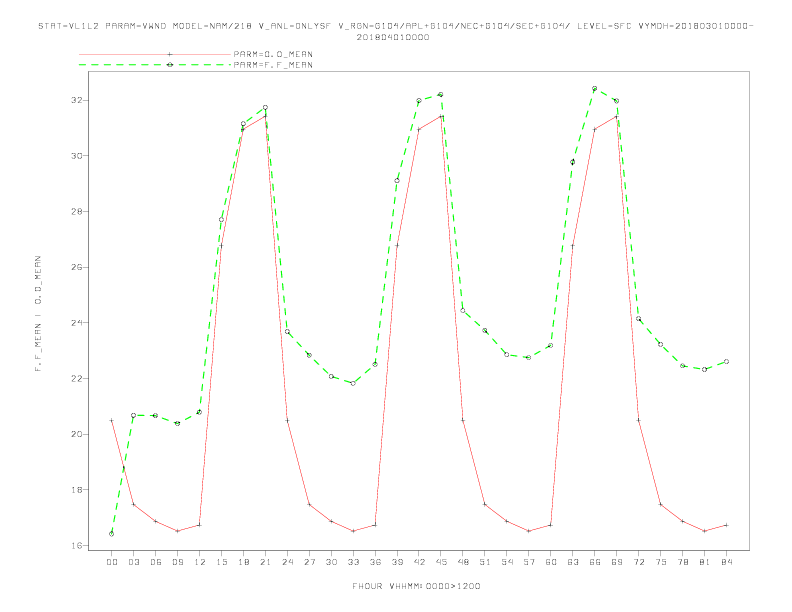This screenshot has width=792, height=612.
Task: Click the y-axis tick label 22
Action: click(77, 378)
